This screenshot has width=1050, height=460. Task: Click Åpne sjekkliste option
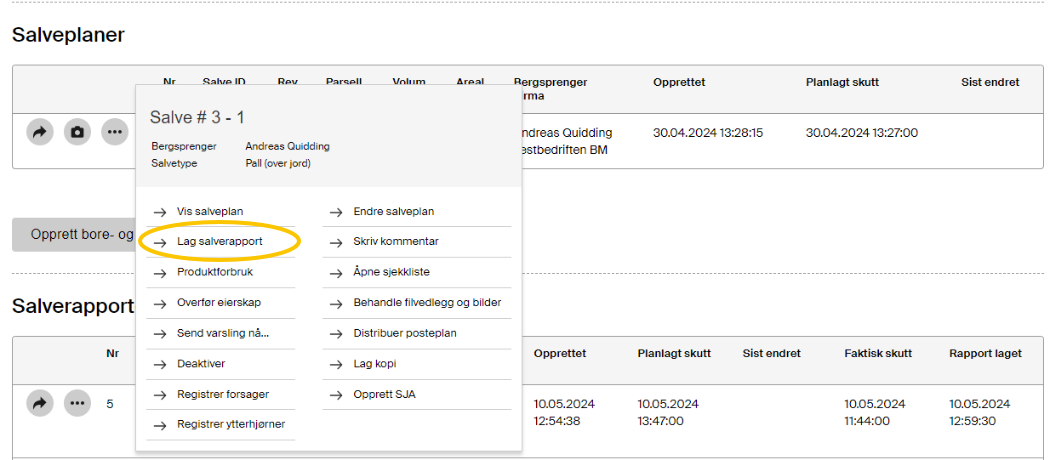coord(391,272)
